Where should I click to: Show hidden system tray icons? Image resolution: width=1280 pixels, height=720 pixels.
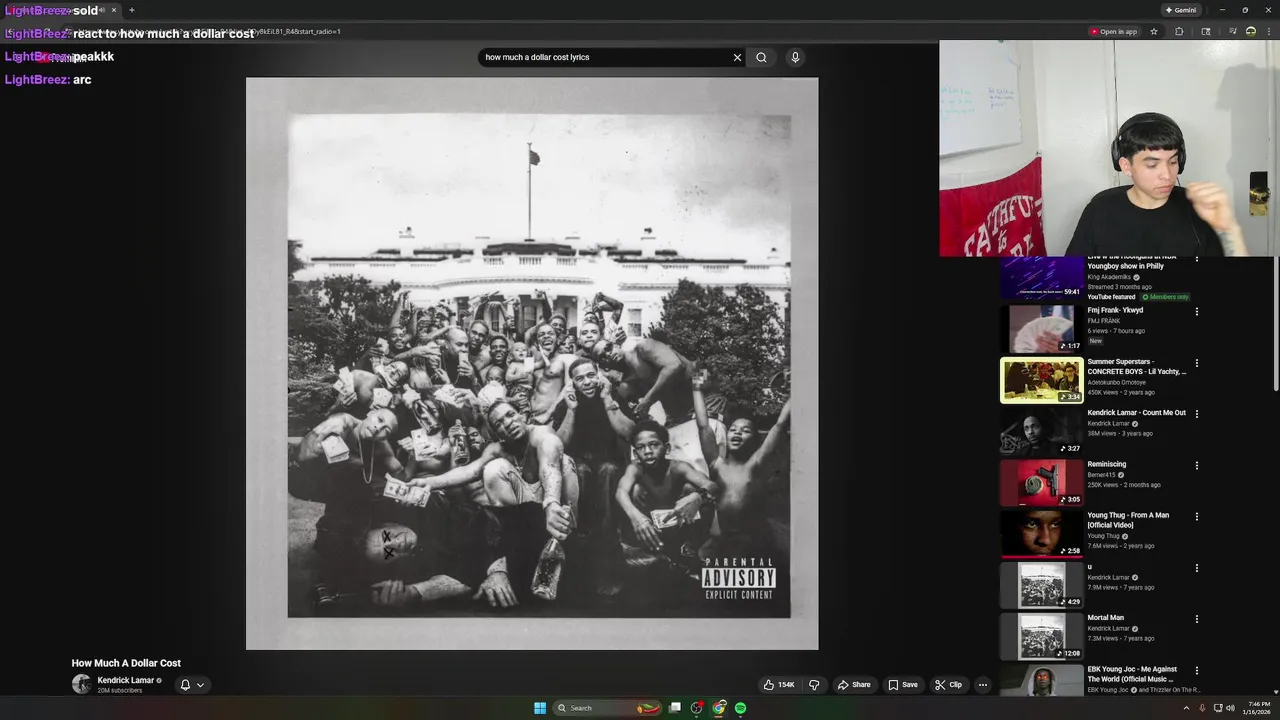(1186, 708)
